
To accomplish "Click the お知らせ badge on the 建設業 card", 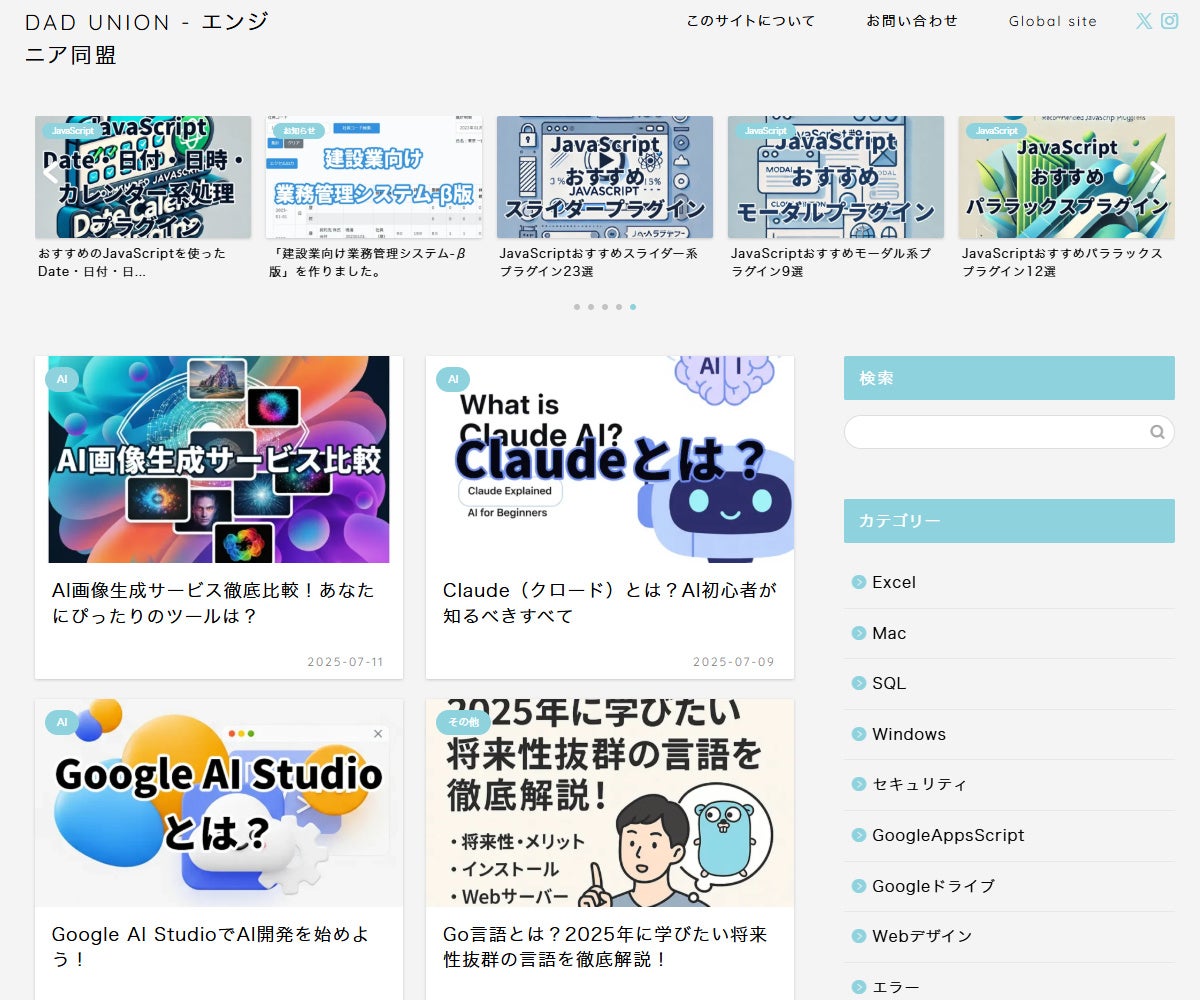I will 299,131.
